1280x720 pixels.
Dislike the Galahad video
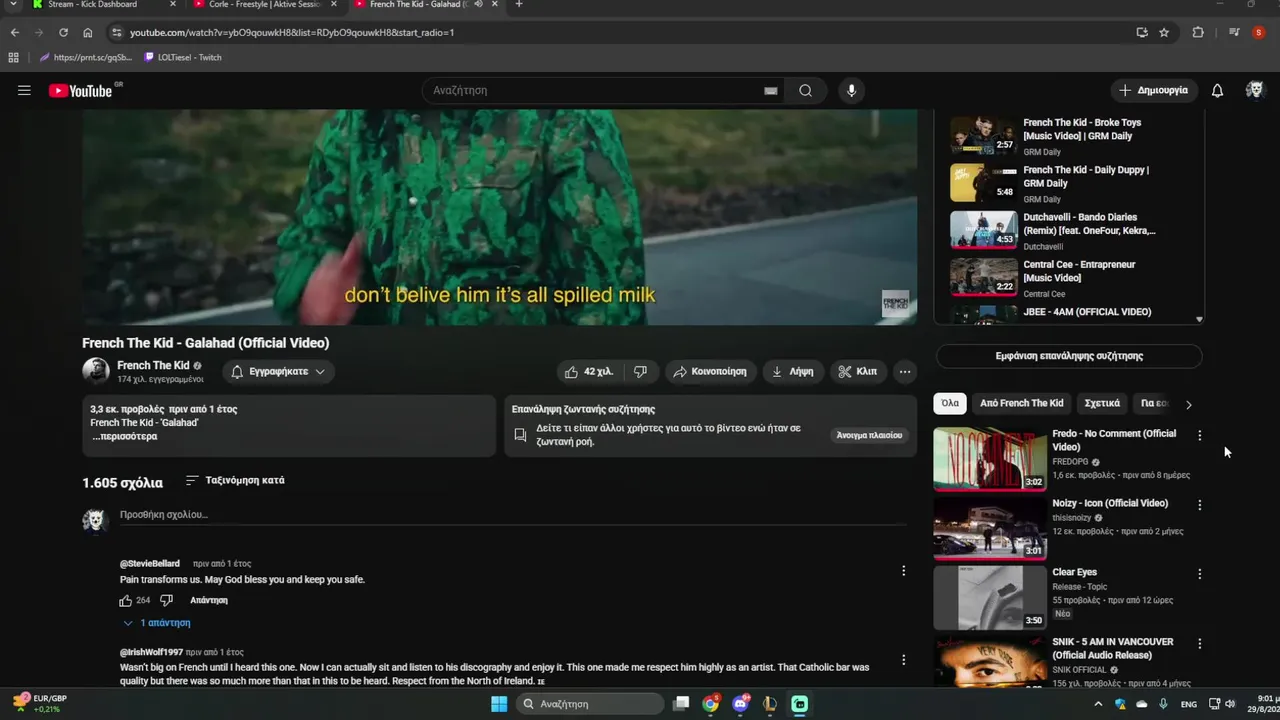tap(640, 372)
